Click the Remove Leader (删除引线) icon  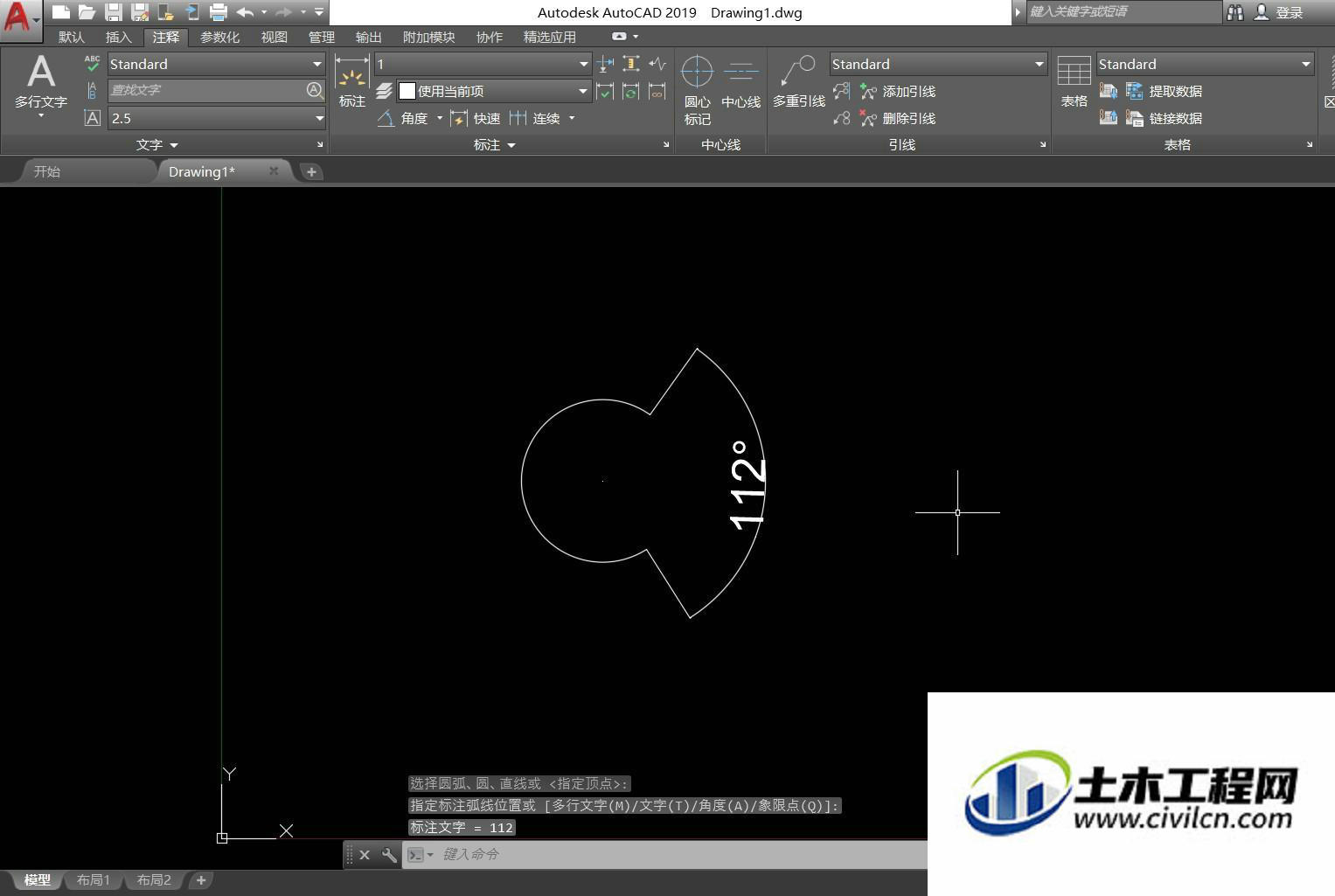897,118
